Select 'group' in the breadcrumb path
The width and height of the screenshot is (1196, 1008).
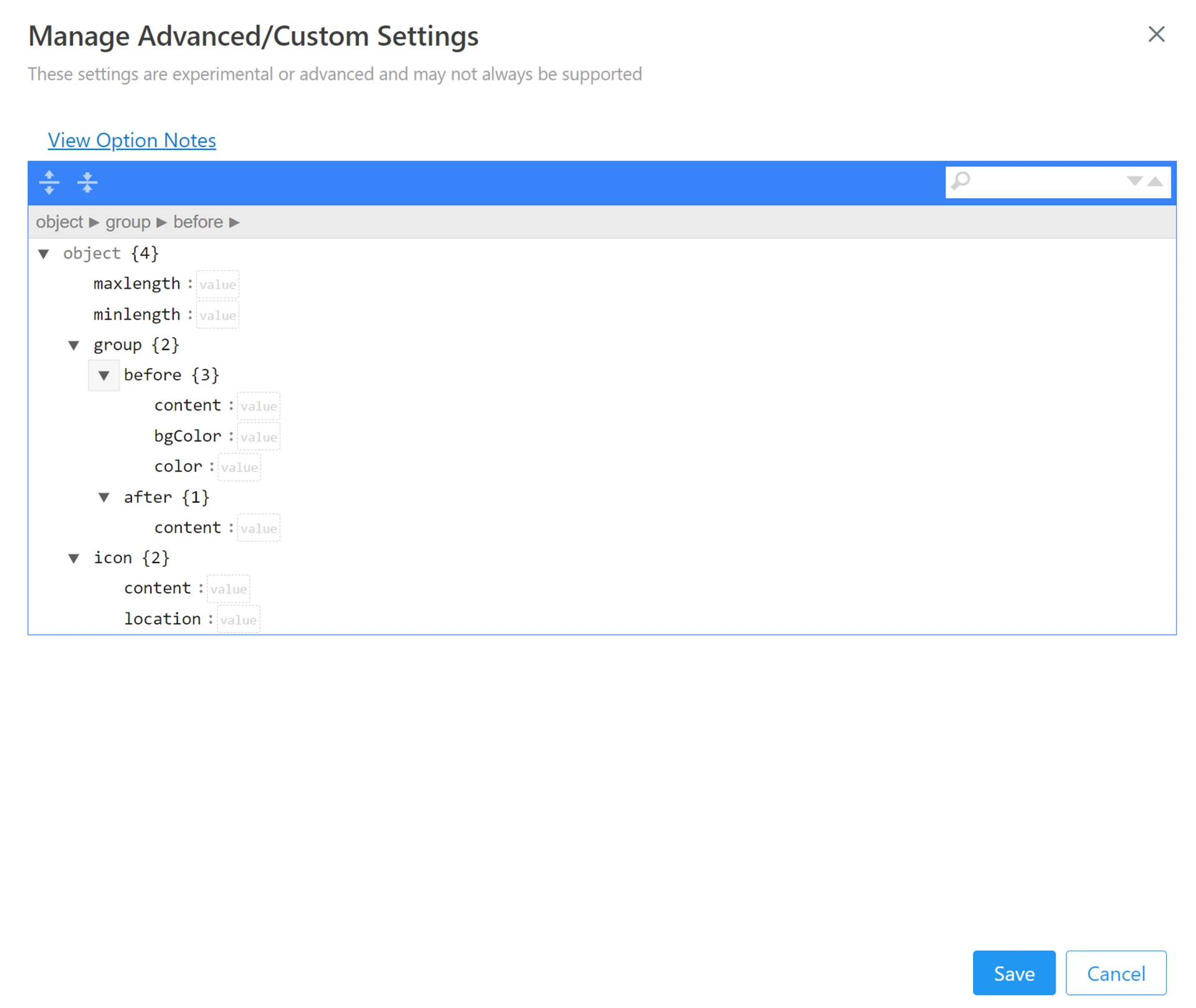[x=128, y=222]
